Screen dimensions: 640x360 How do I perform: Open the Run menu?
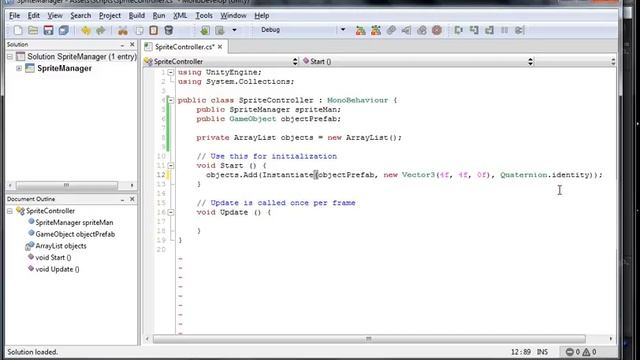click(x=159, y=16)
